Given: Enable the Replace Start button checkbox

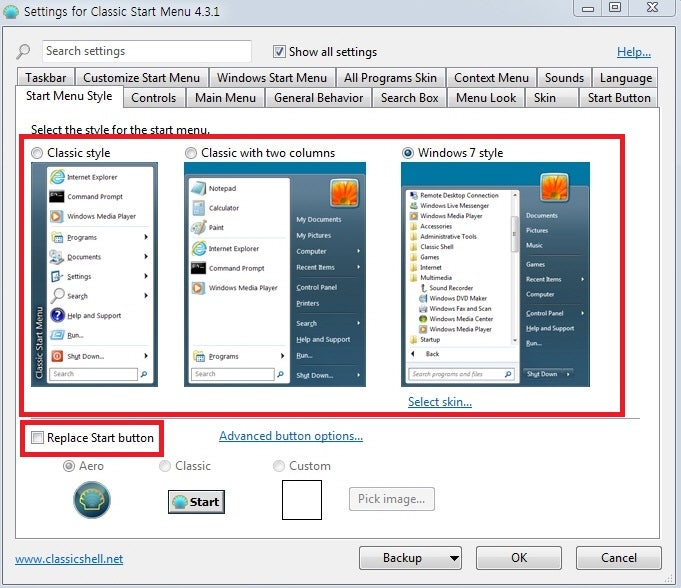Looking at the screenshot, I should pos(37,437).
